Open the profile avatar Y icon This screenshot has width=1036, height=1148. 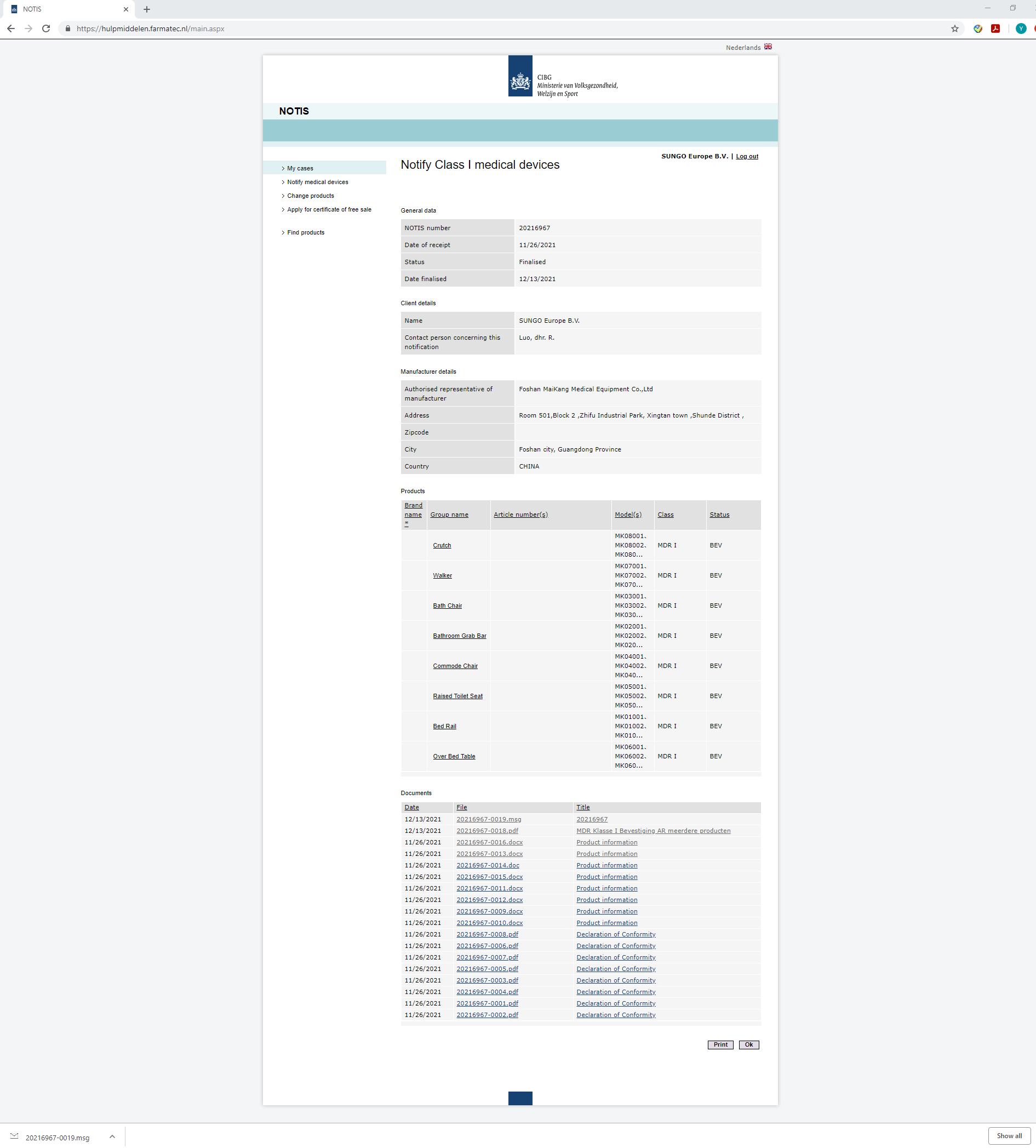(1021, 28)
